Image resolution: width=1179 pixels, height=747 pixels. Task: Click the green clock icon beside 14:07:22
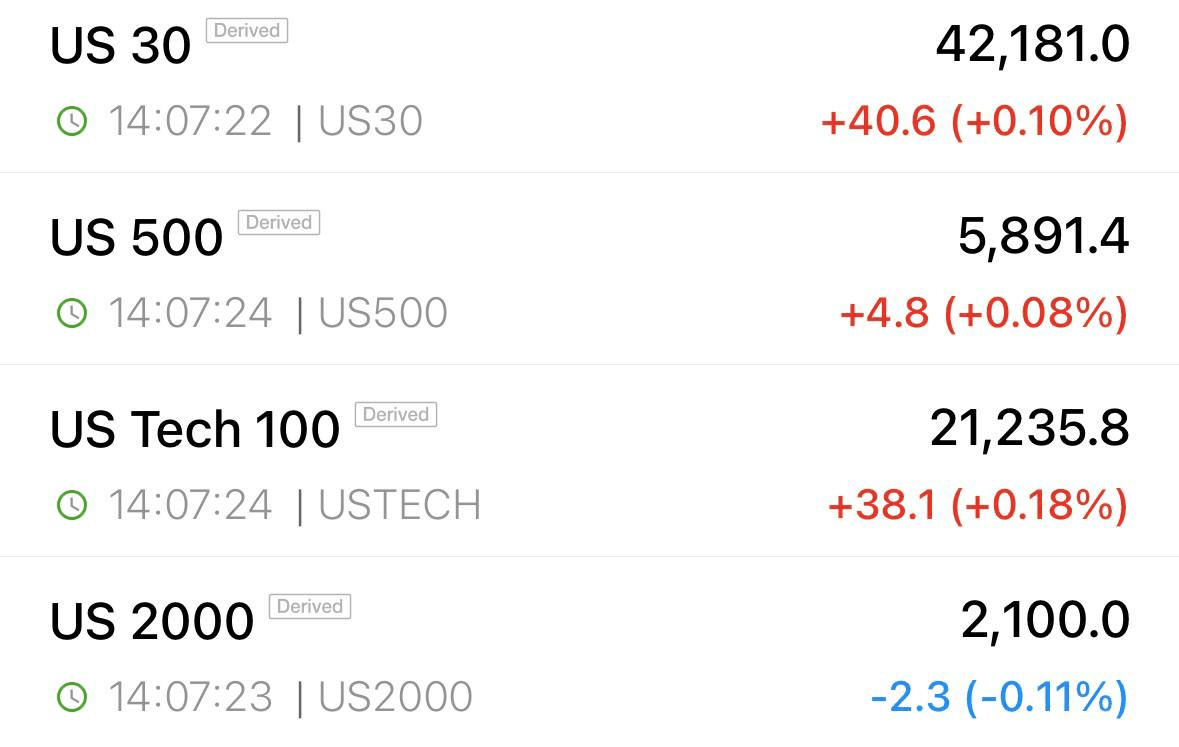(x=72, y=121)
